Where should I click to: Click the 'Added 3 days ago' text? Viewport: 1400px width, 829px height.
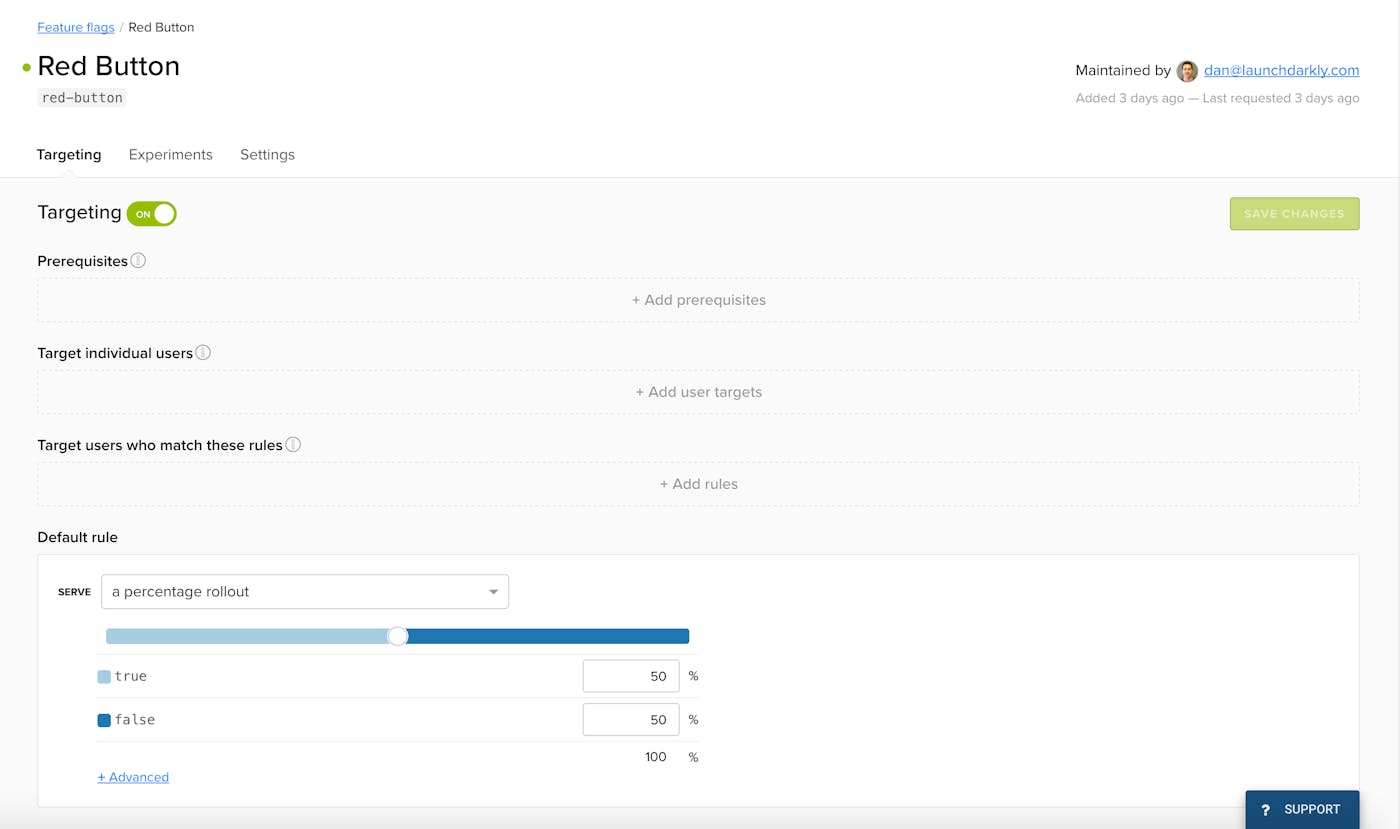click(1130, 98)
